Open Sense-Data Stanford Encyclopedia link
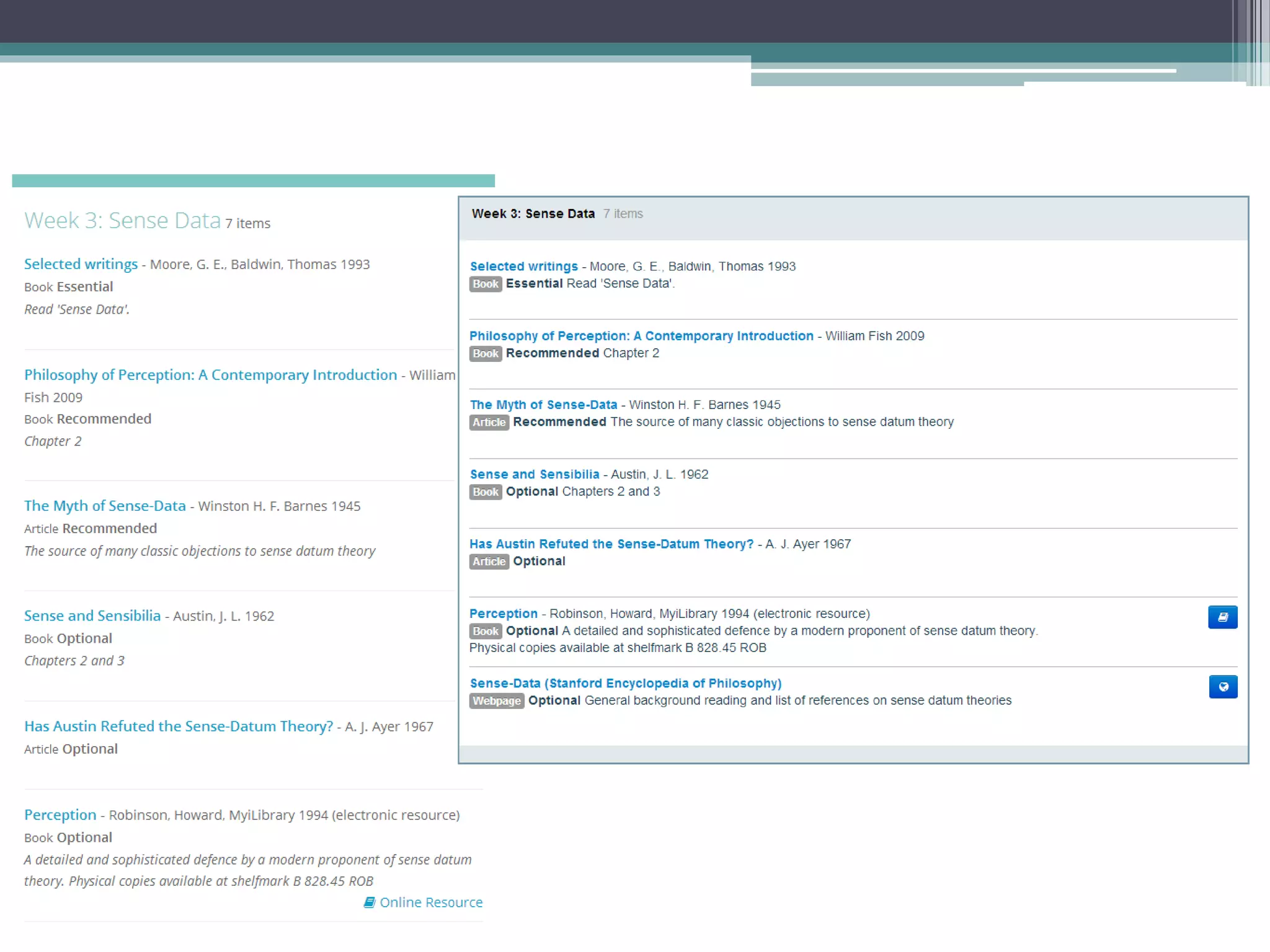 click(625, 683)
